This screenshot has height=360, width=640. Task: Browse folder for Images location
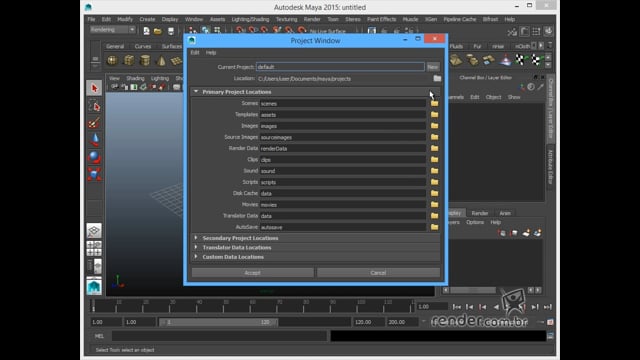click(x=434, y=126)
